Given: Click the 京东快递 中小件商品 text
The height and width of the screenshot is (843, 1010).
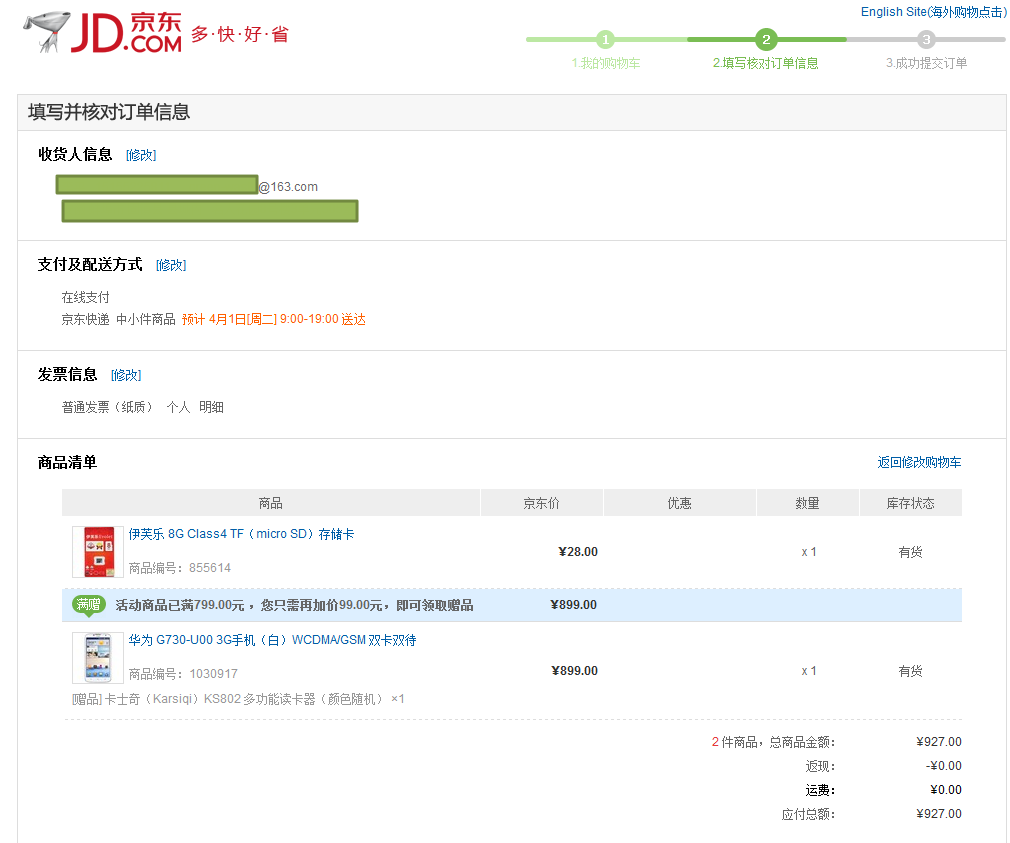Looking at the screenshot, I should (119, 319).
